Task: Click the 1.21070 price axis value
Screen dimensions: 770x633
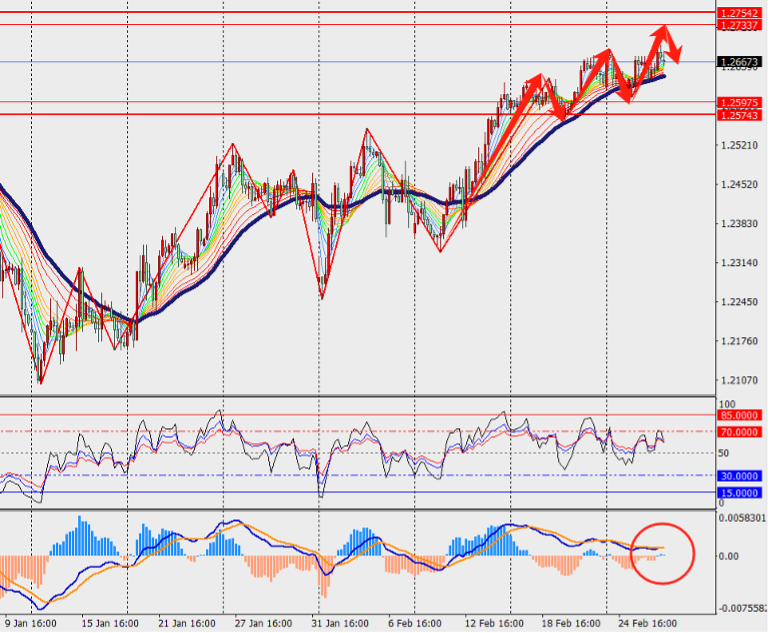Action: point(740,380)
